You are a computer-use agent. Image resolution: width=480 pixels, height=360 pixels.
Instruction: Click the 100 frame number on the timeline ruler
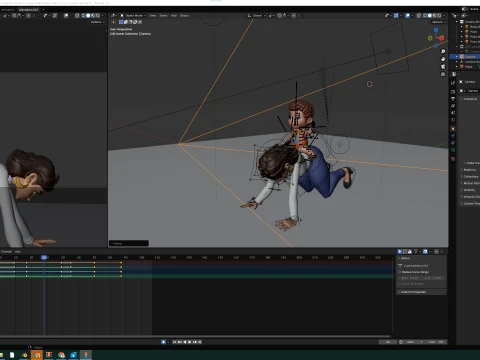[142, 257]
